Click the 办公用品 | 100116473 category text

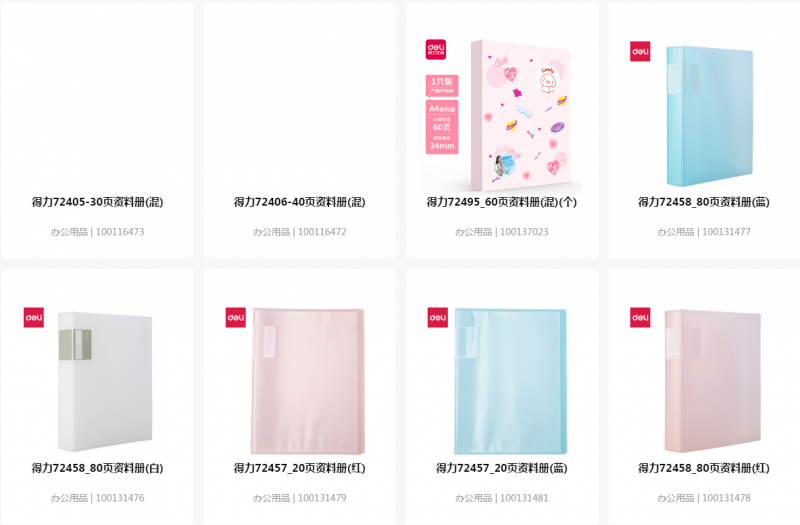click(97, 232)
